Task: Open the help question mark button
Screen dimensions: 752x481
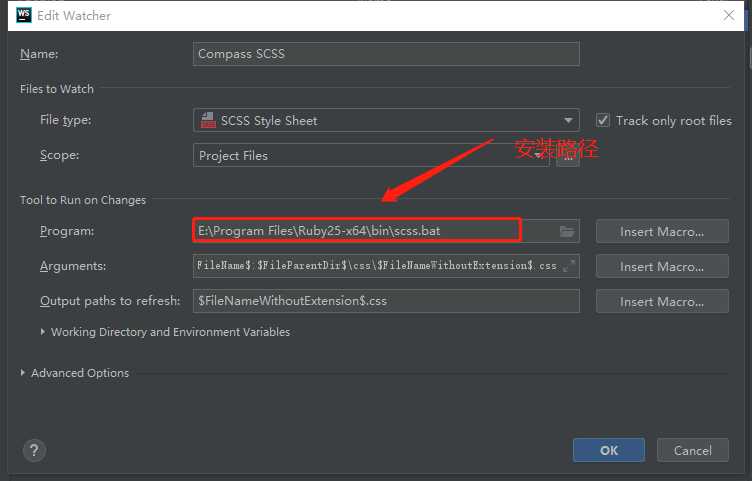Action: (x=34, y=450)
